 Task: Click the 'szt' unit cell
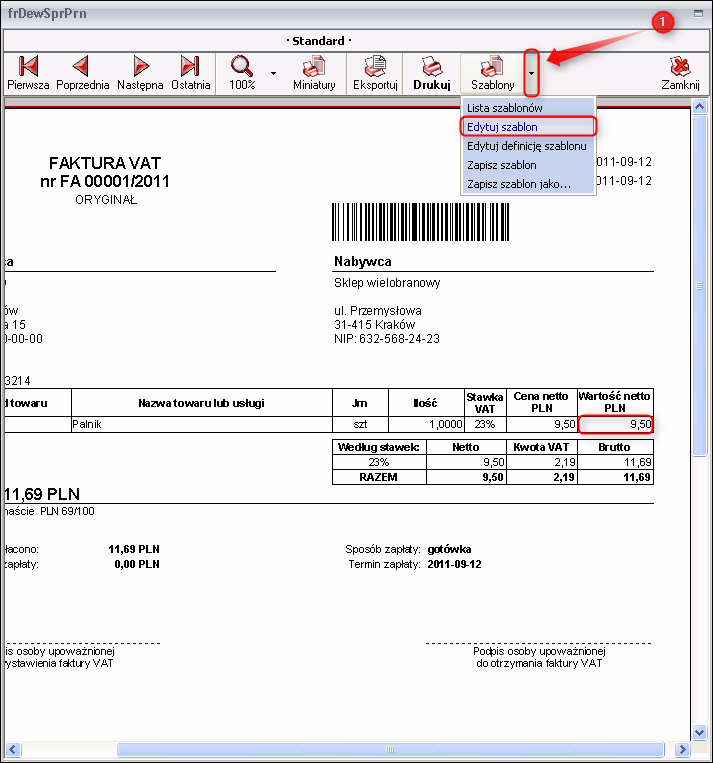(x=360, y=424)
